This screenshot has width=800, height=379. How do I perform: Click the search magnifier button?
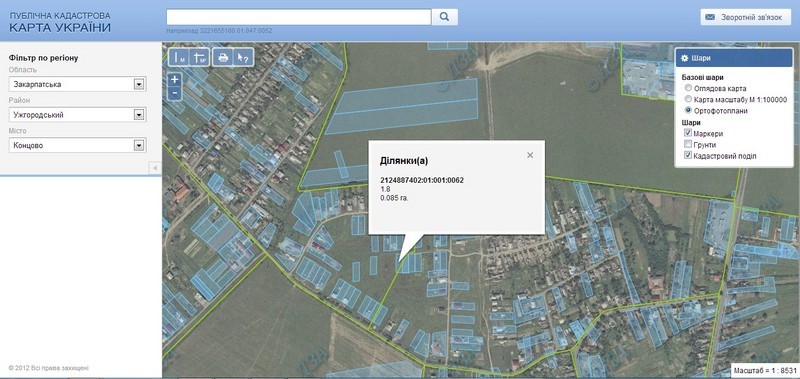click(444, 17)
